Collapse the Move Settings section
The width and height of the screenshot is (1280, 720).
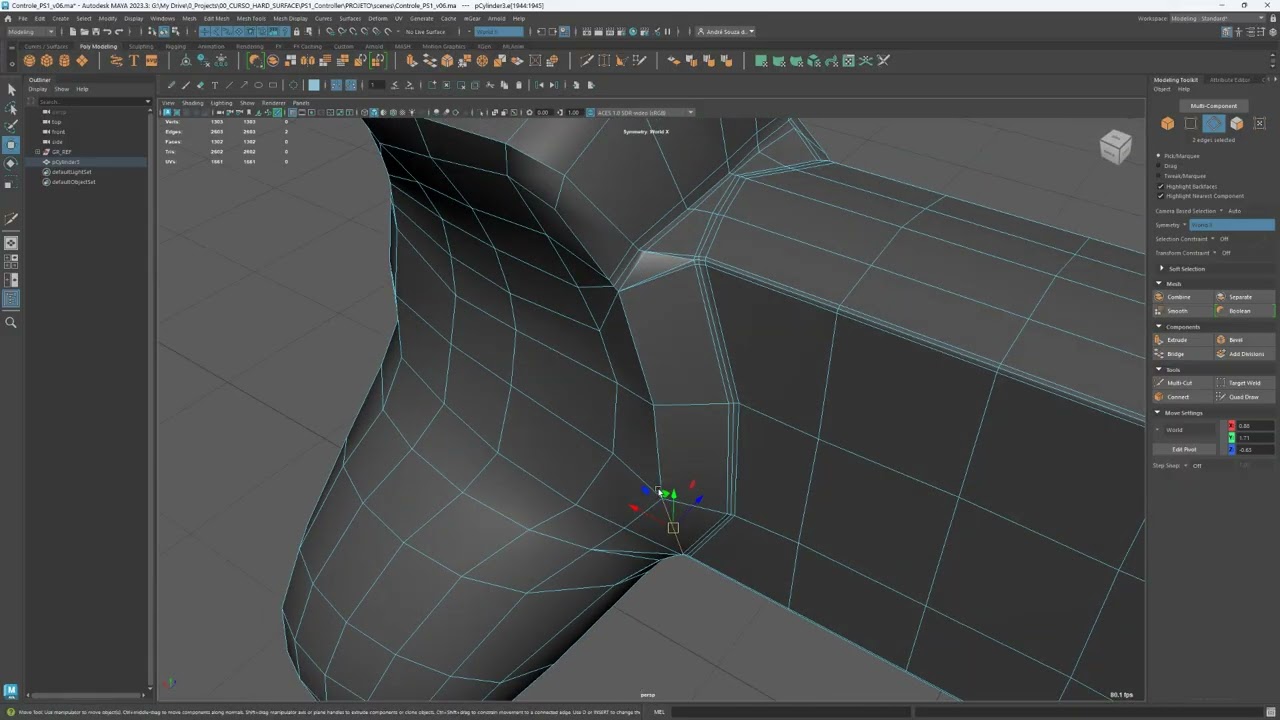[x=1159, y=413]
